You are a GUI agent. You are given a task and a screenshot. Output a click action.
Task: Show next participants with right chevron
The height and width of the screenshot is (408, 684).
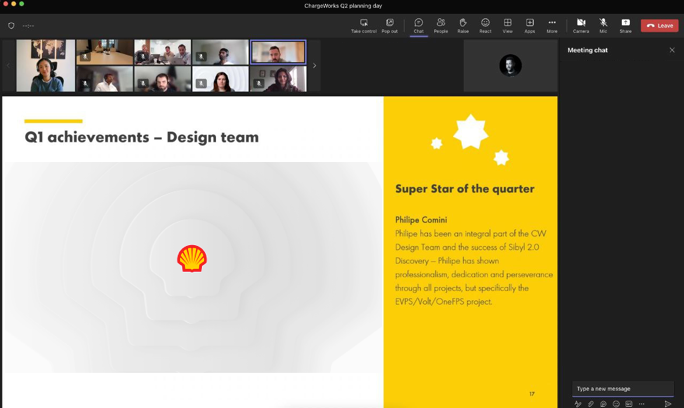tap(314, 66)
